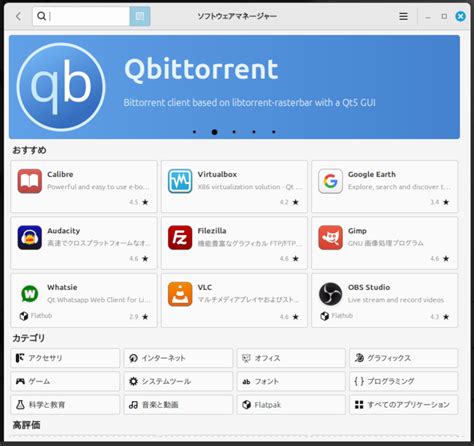Image resolution: width=474 pixels, height=446 pixels.
Task: Open the Gimp app title
Action: (x=357, y=231)
